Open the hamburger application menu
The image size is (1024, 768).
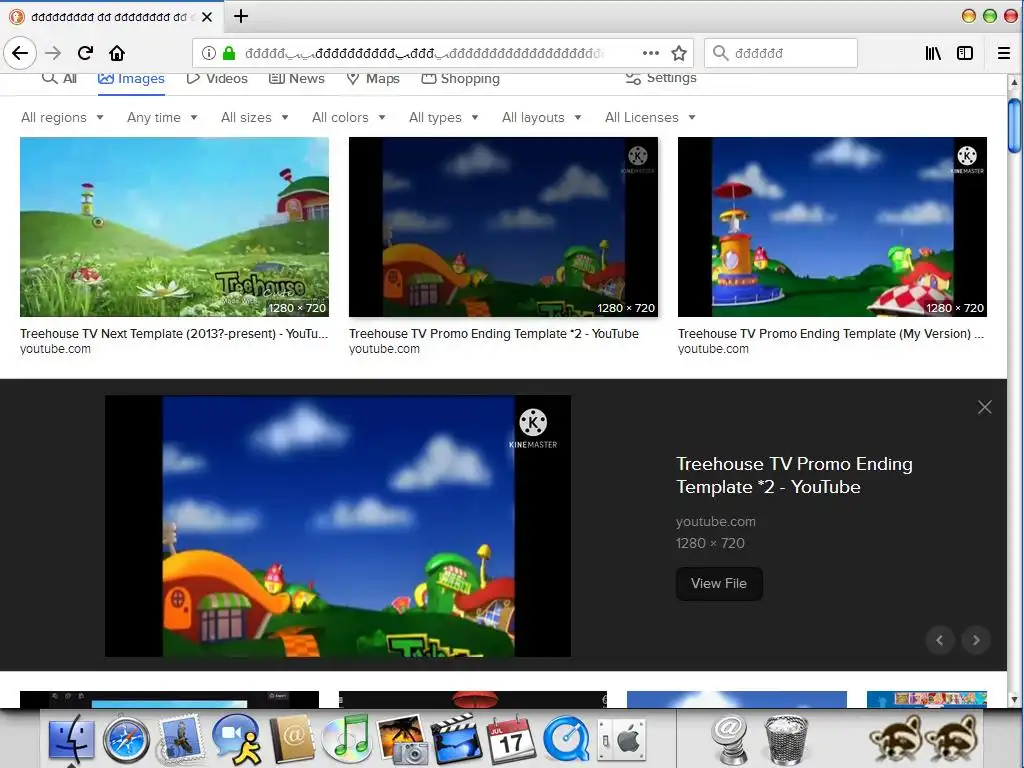[x=1004, y=53]
